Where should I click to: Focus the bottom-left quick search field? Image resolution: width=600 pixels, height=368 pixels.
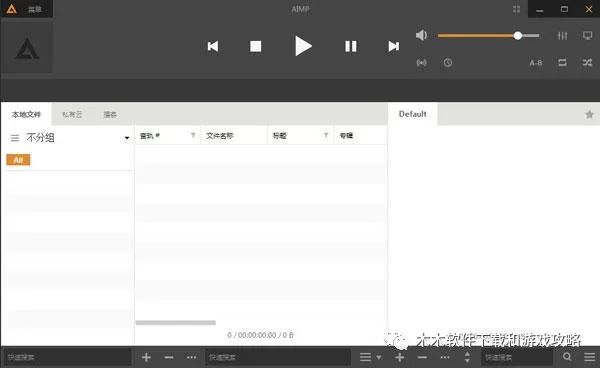tap(67, 357)
